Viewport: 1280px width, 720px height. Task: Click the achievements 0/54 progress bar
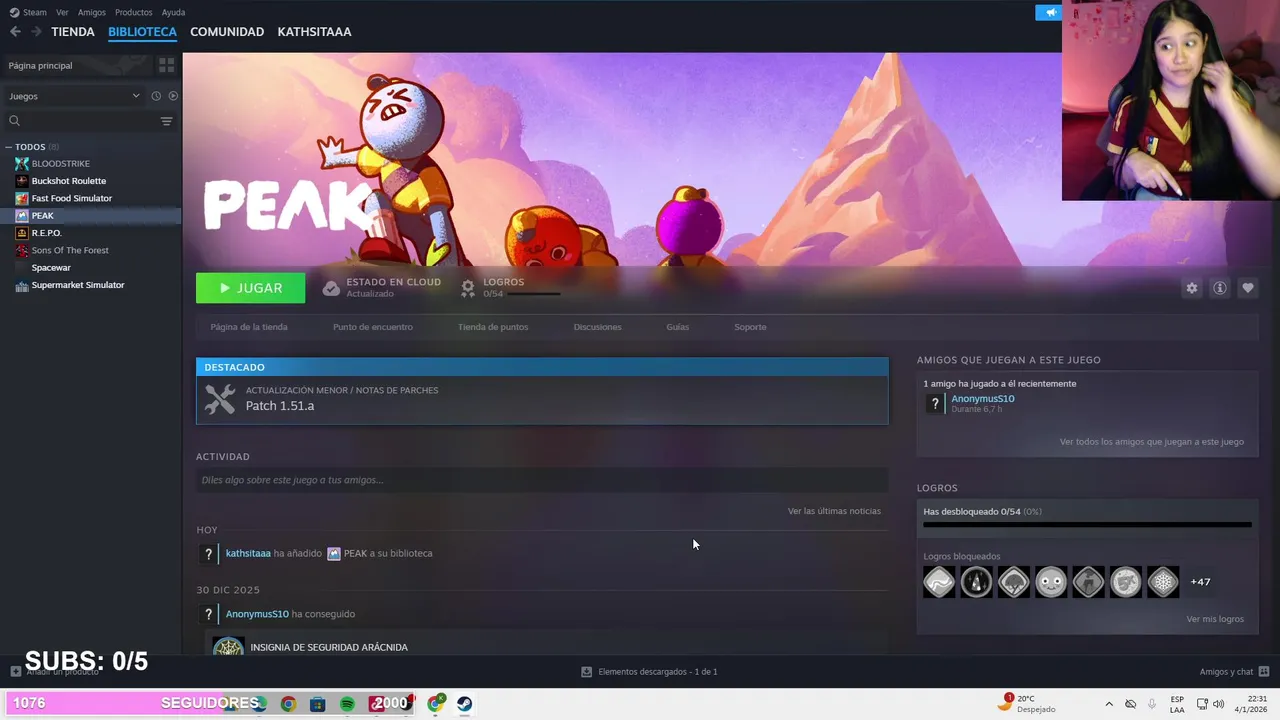tap(1087, 524)
